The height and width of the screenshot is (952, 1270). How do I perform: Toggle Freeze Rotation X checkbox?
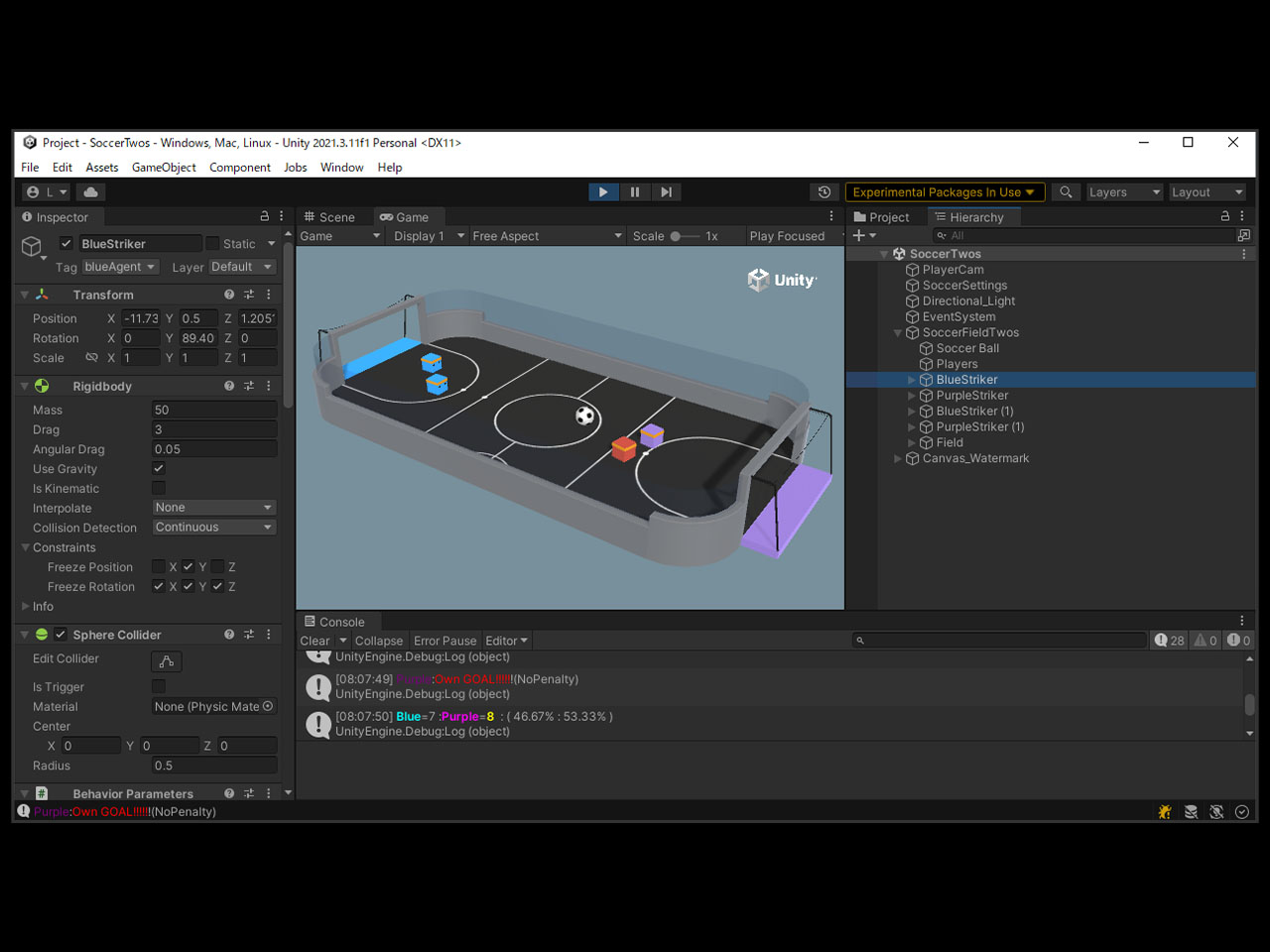click(x=159, y=586)
